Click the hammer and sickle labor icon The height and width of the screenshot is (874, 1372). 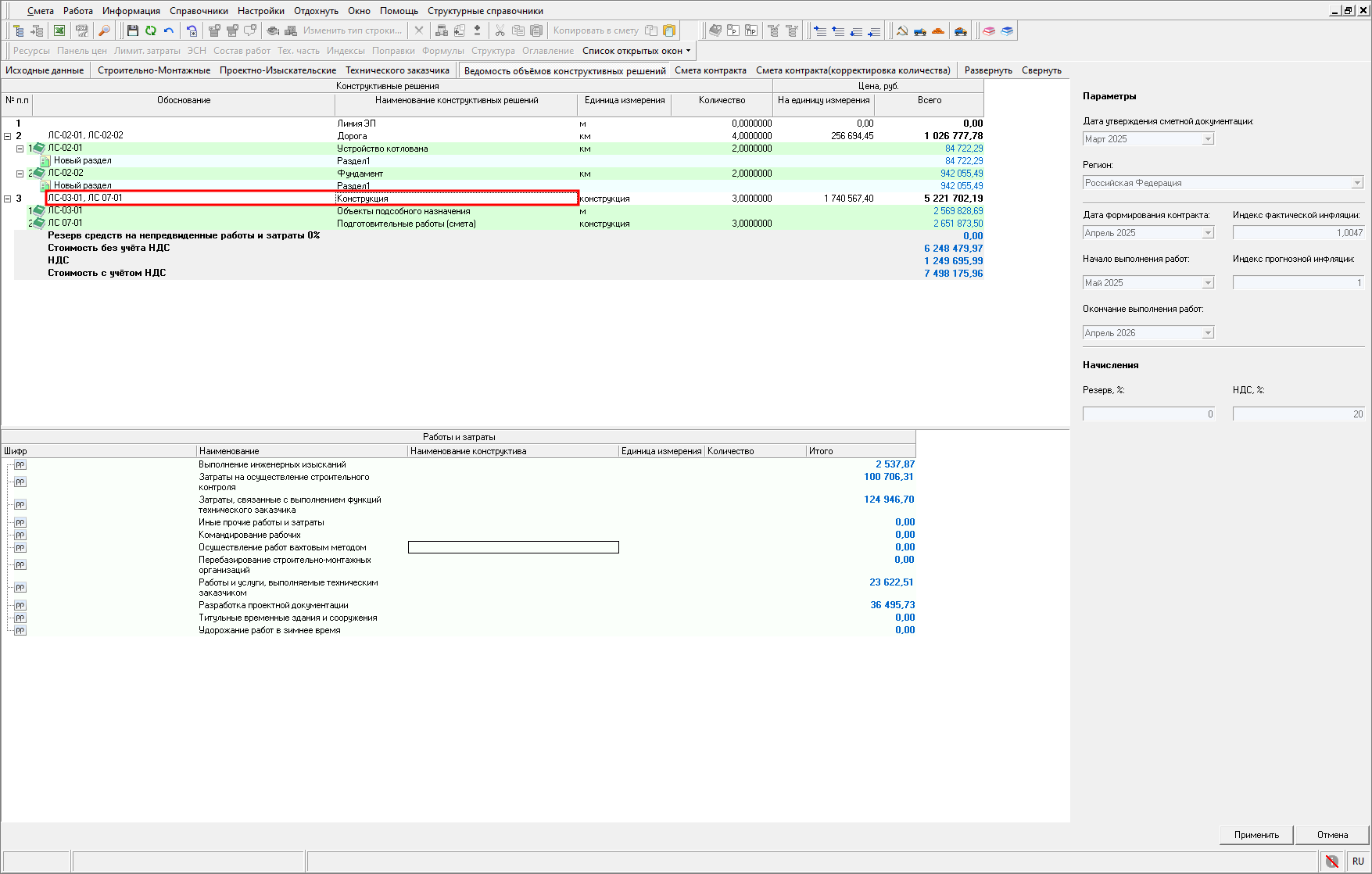coord(902,30)
